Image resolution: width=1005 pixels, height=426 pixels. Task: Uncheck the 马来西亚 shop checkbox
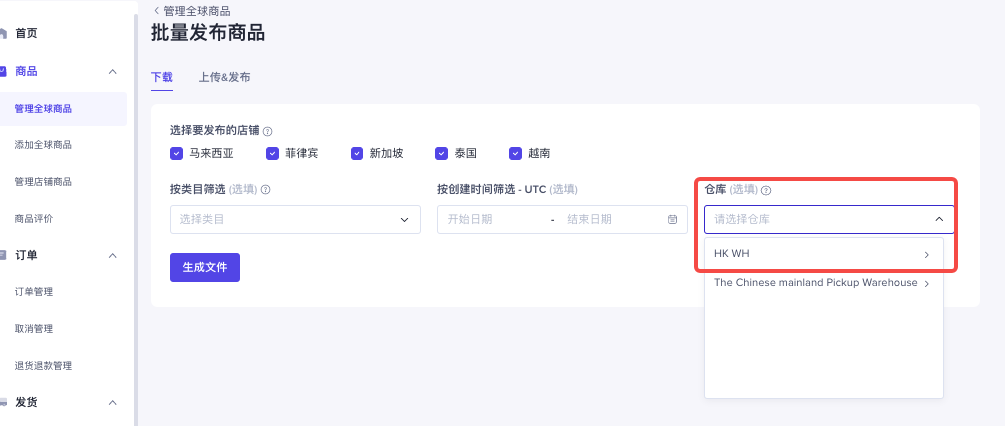(x=176, y=154)
